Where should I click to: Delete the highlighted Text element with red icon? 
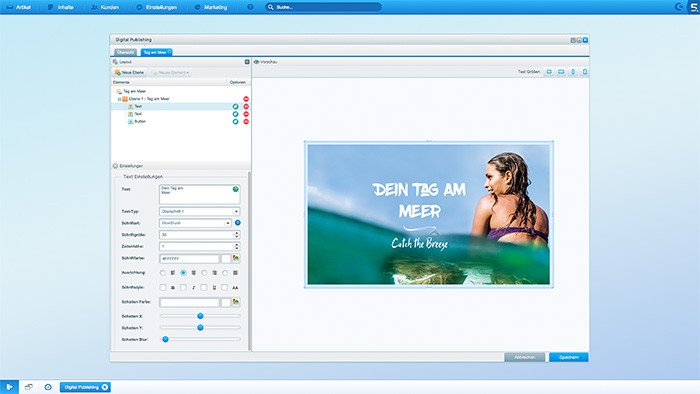click(x=246, y=107)
